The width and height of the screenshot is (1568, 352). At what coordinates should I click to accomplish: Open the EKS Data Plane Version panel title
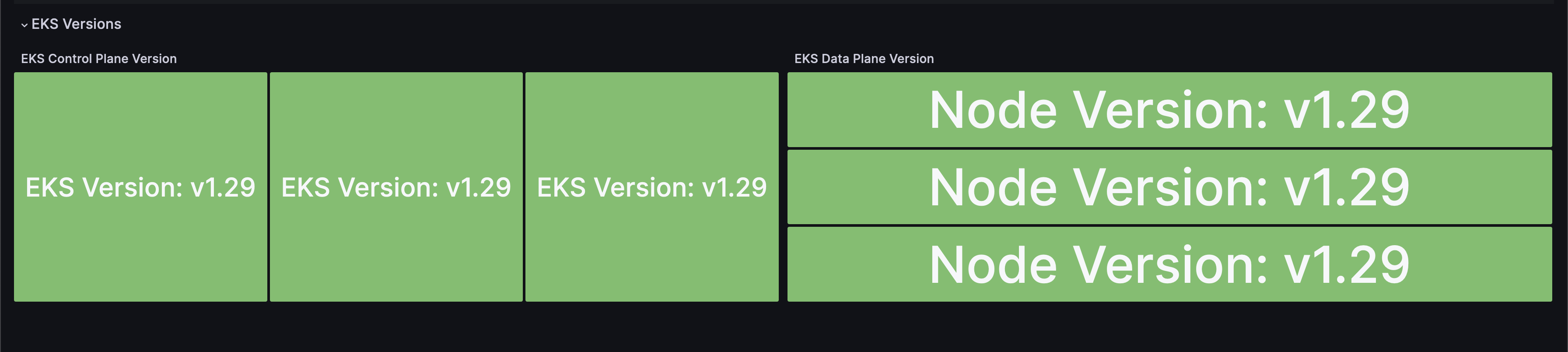click(x=864, y=59)
